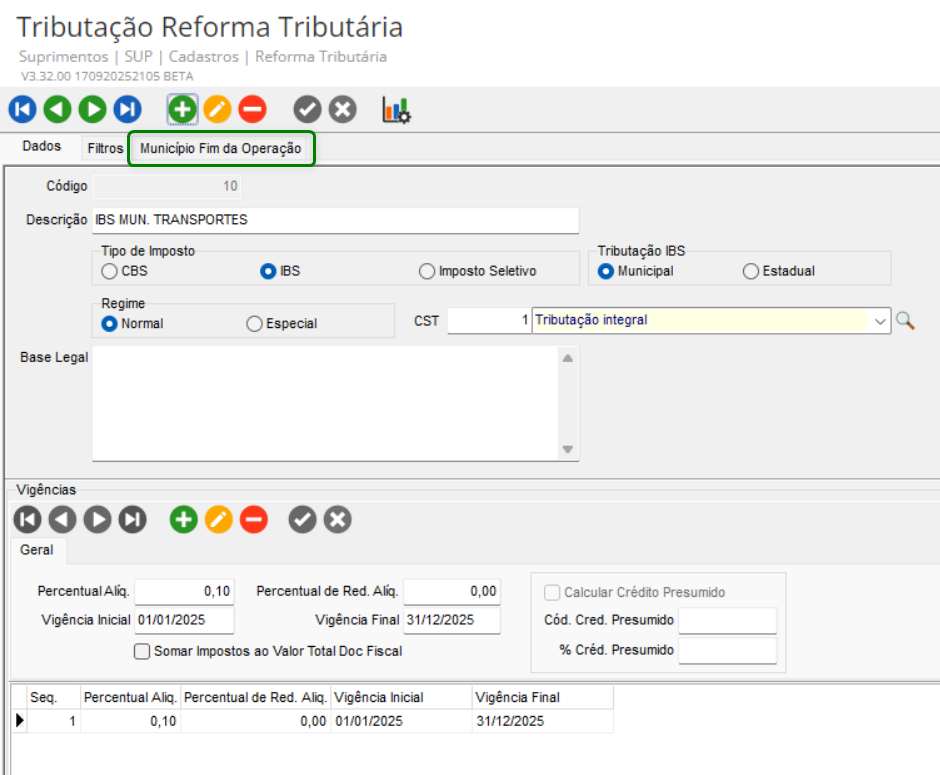Select Imposto Seletivo tax type
The width and height of the screenshot is (940, 775).
[427, 272]
